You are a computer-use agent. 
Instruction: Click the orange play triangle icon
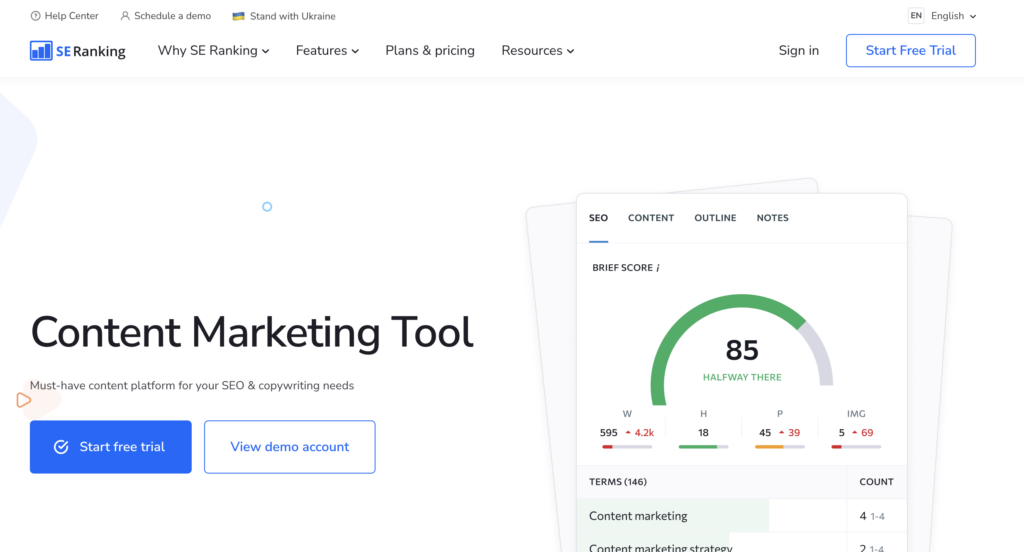pos(24,400)
